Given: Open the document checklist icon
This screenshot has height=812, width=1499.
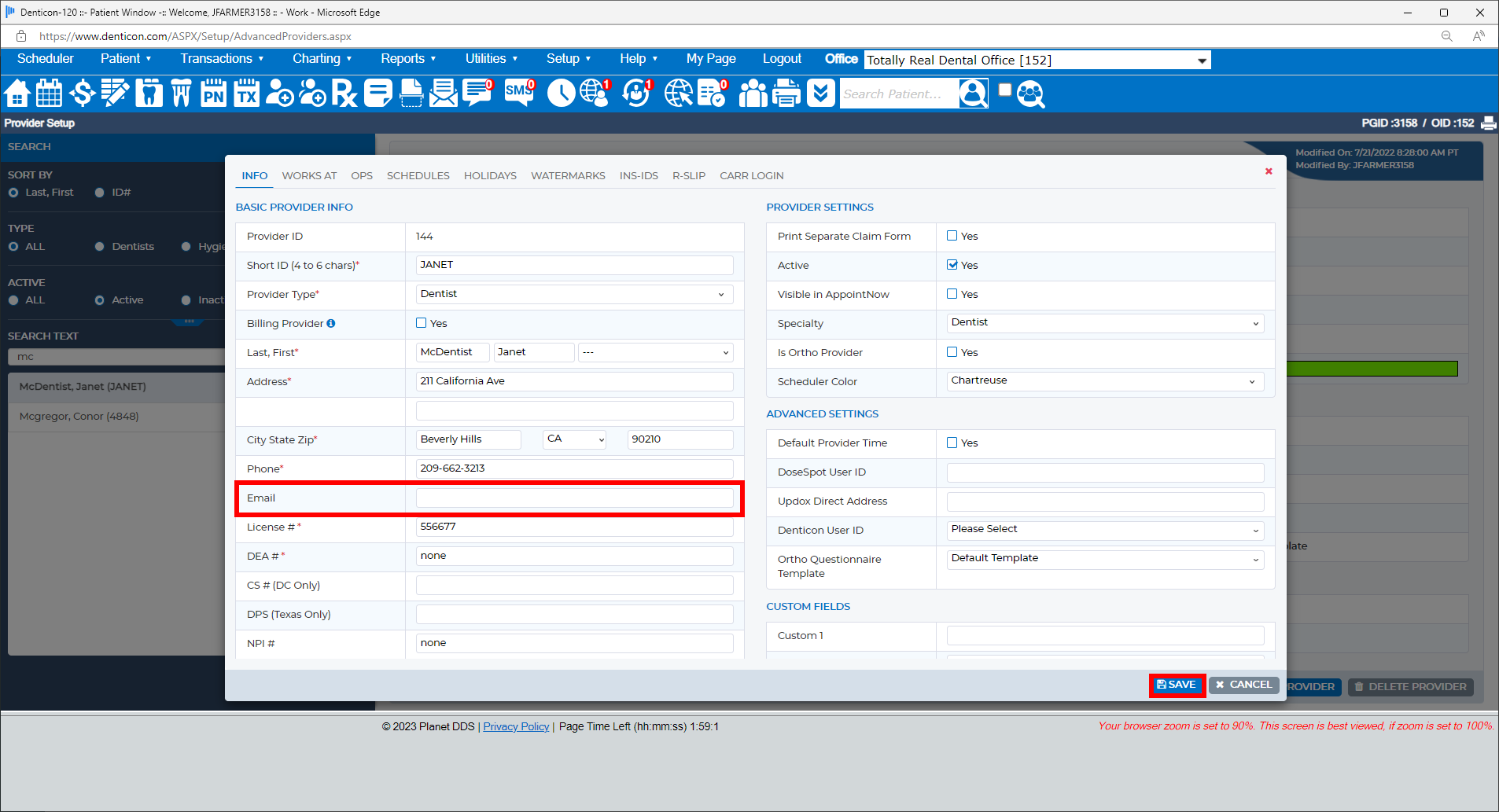Looking at the screenshot, I should click(x=712, y=94).
